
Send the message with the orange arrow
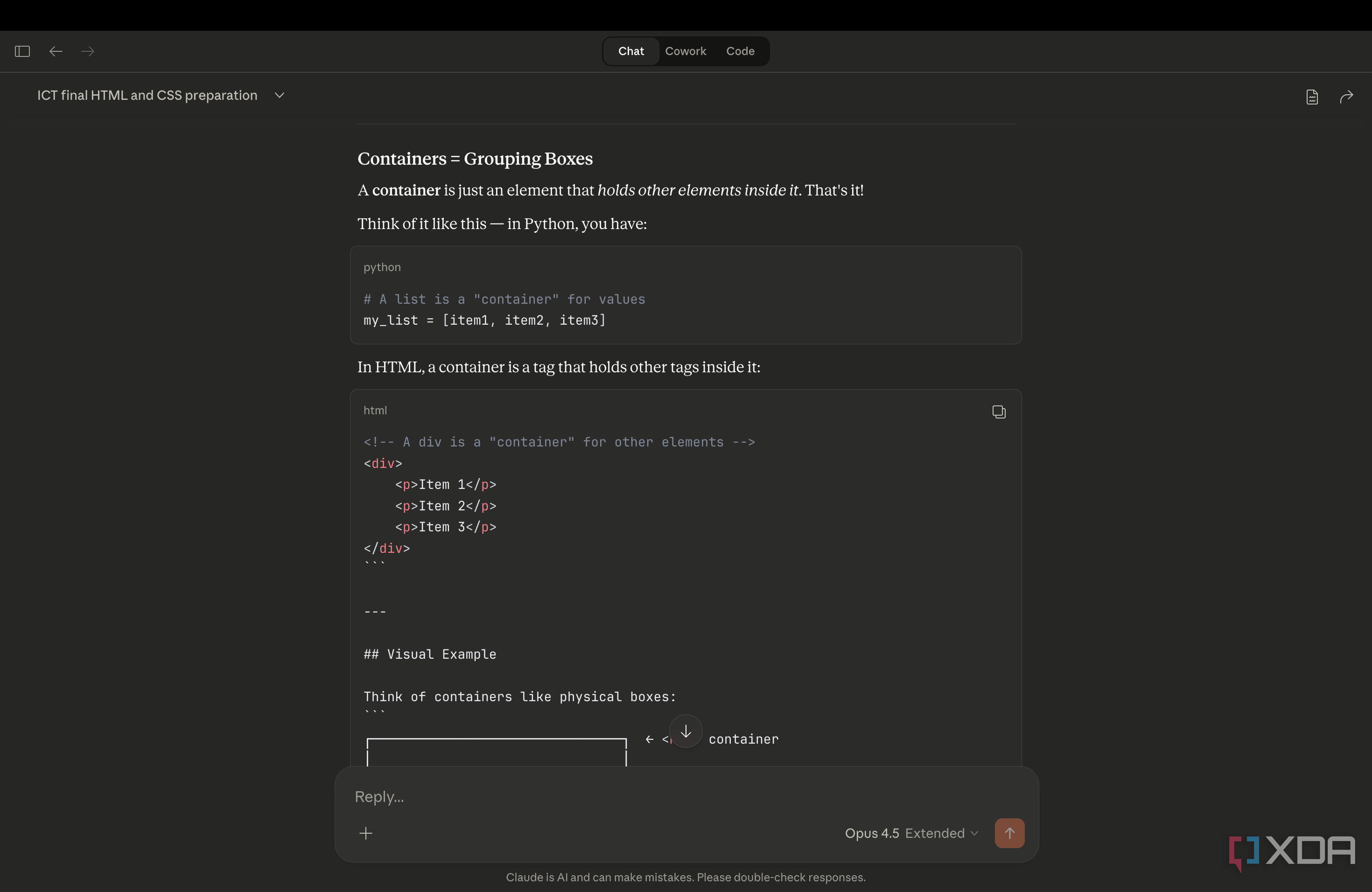1009,833
